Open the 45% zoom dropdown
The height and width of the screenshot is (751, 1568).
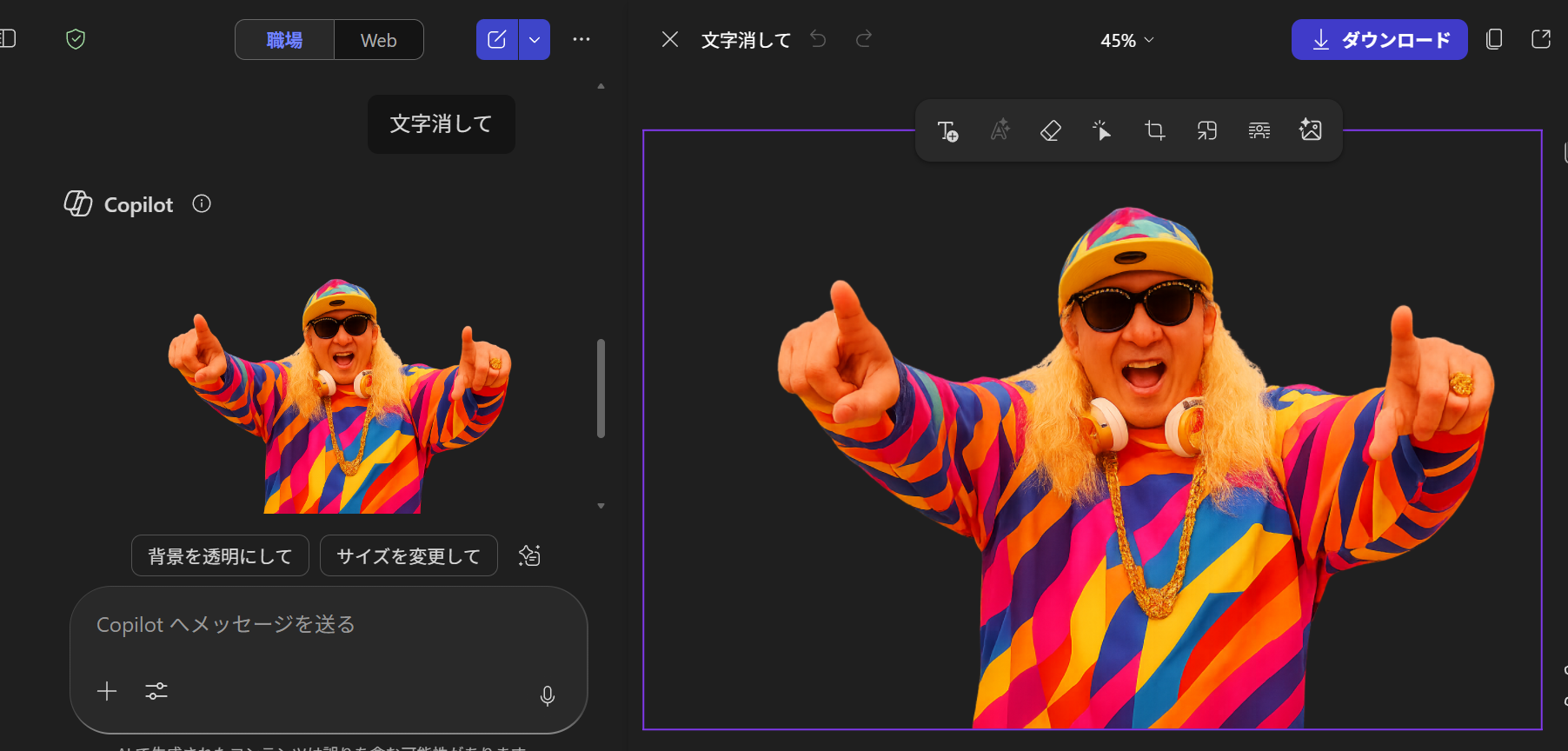[x=1127, y=40]
